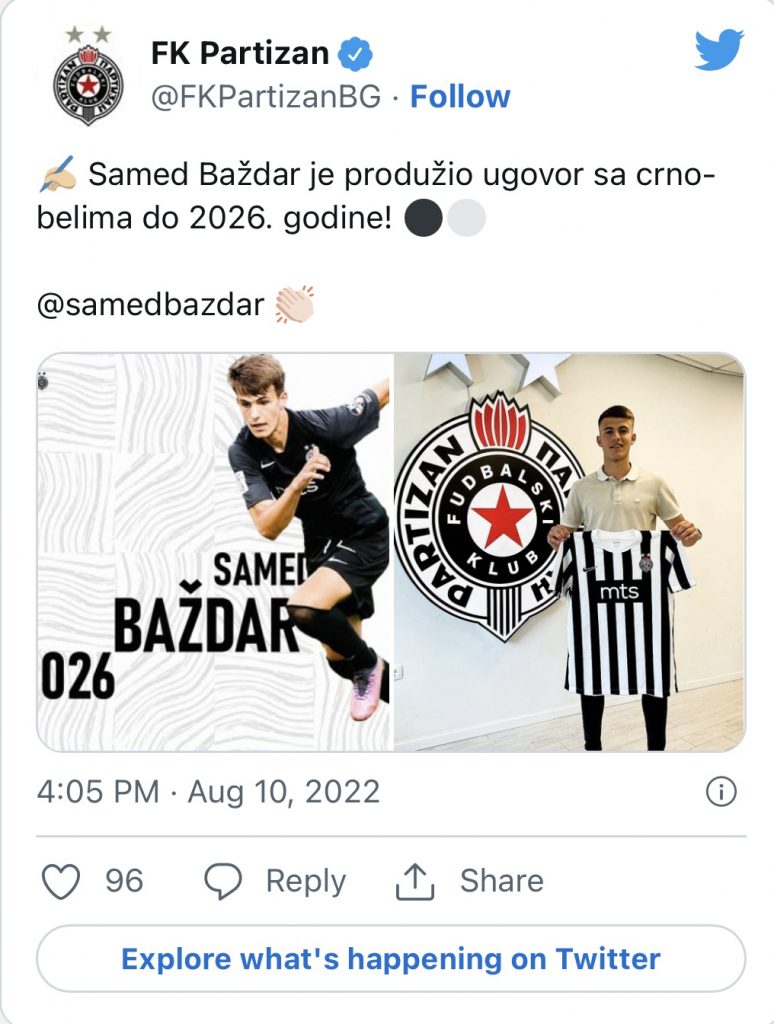
Task: Open the Samed Baždar action photo
Action: click(215, 551)
